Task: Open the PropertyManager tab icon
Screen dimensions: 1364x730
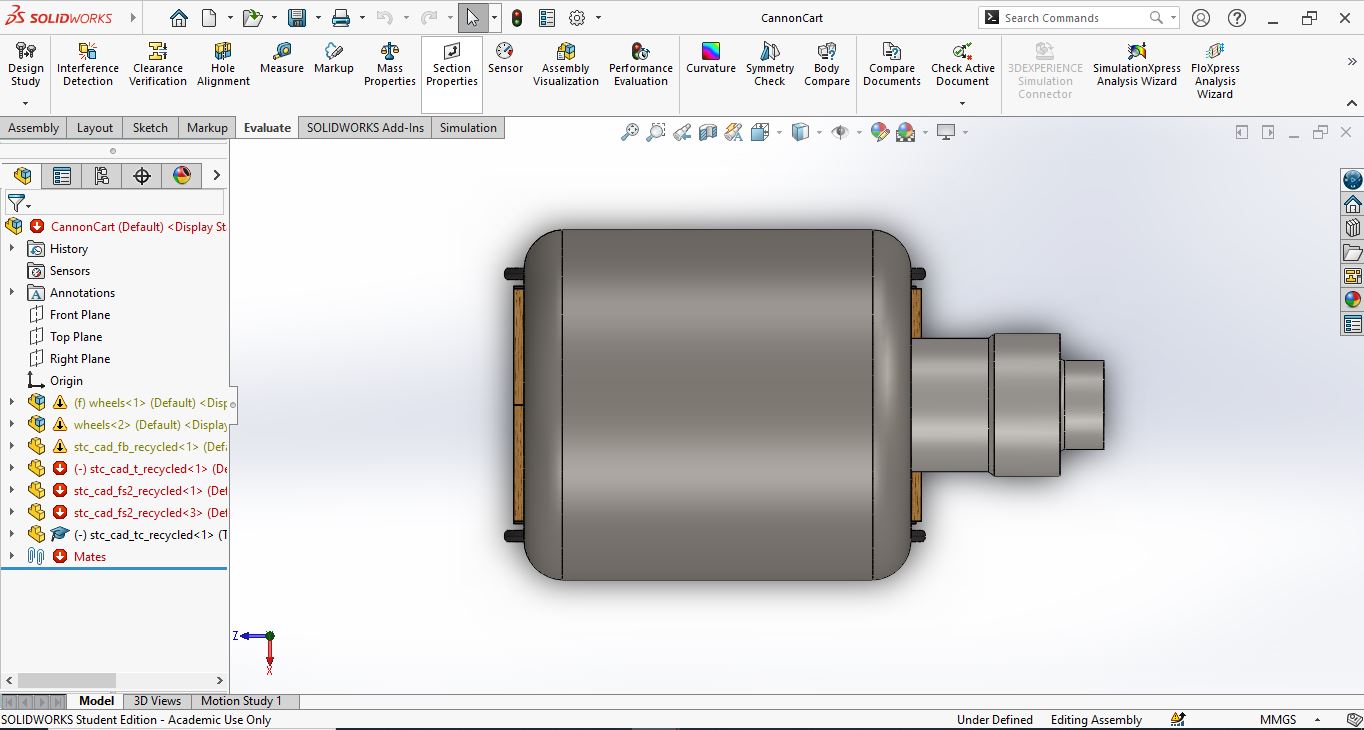Action: pos(62,176)
